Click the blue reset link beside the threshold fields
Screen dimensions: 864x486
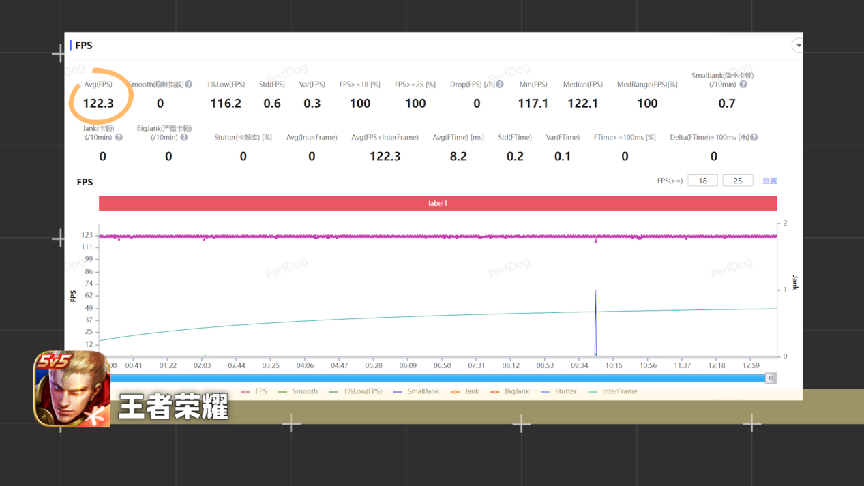point(769,181)
